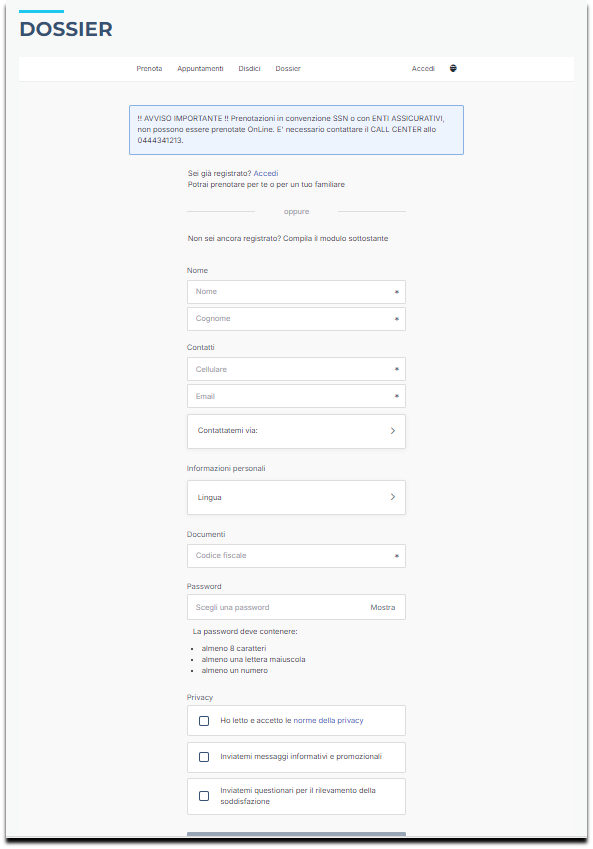Click Accedi in the top navigation
593x849 pixels.
pyautogui.click(x=423, y=69)
